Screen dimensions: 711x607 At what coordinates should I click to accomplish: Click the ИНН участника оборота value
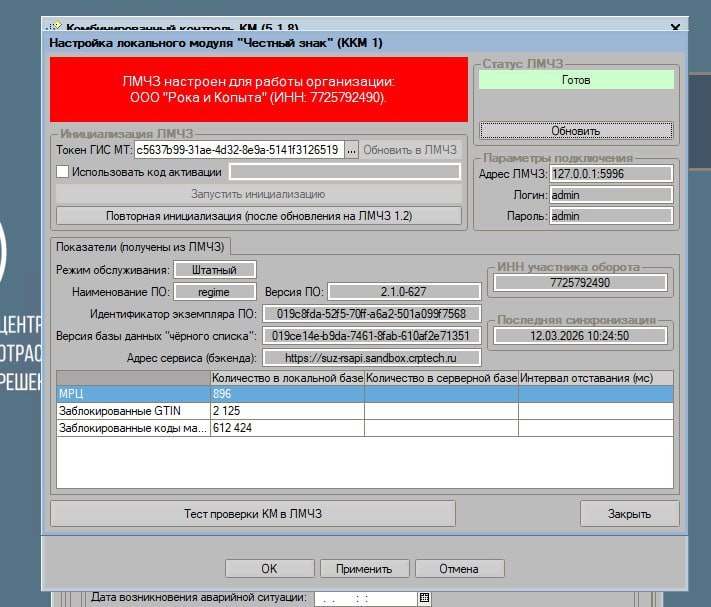click(580, 283)
